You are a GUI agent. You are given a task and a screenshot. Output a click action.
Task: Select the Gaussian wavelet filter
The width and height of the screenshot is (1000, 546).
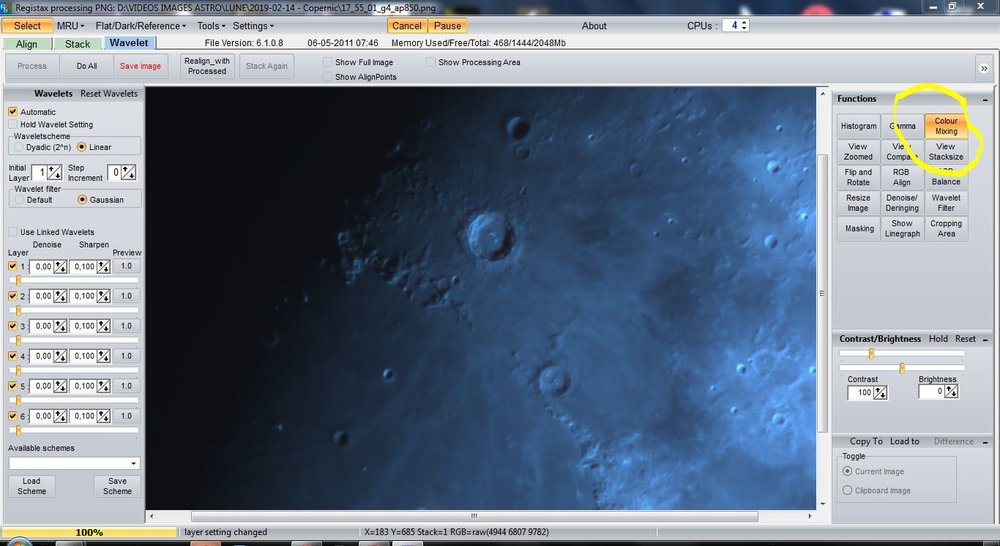[82, 200]
